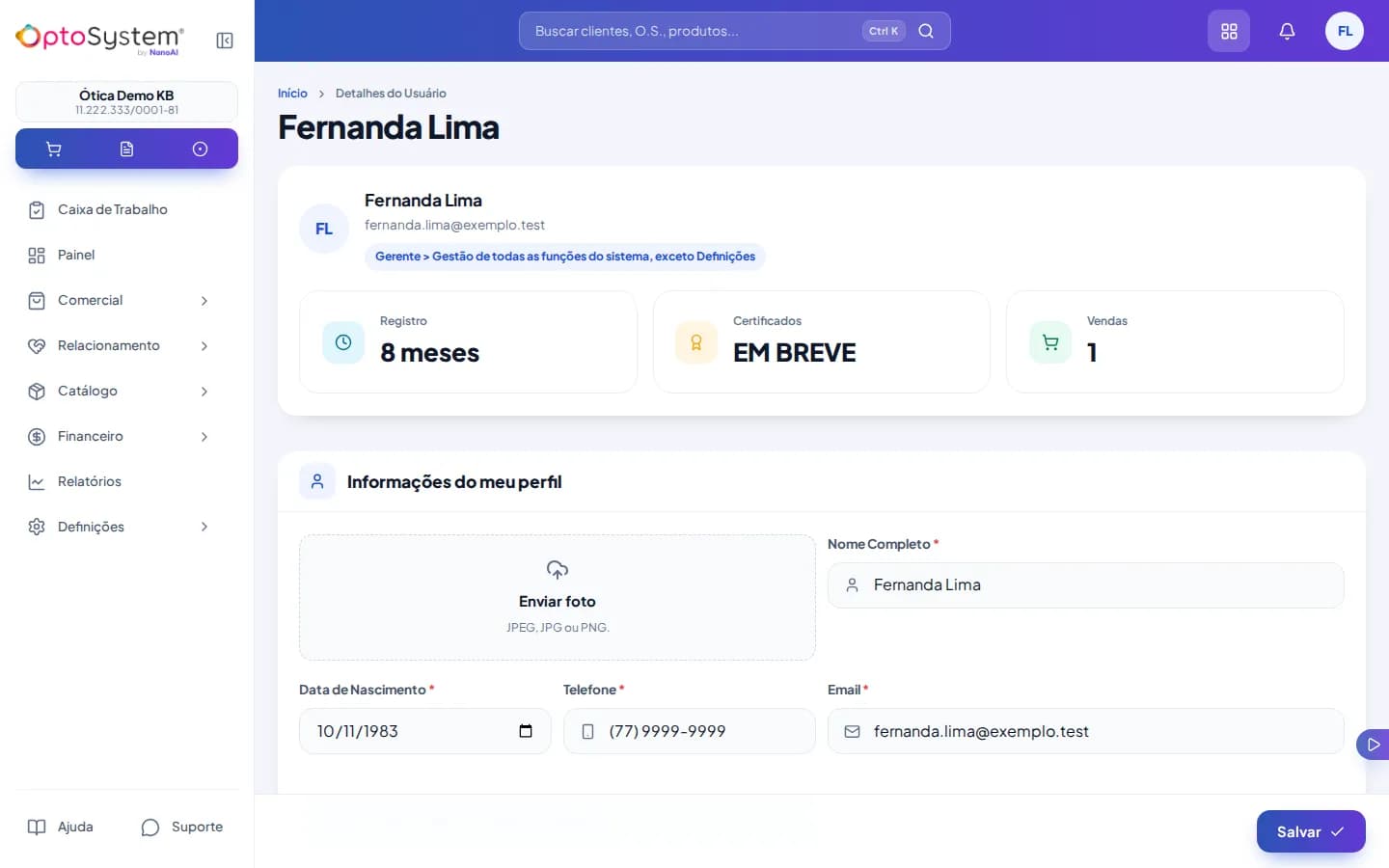Open the notifications bell
The height and width of the screenshot is (868, 1389).
coord(1287,31)
